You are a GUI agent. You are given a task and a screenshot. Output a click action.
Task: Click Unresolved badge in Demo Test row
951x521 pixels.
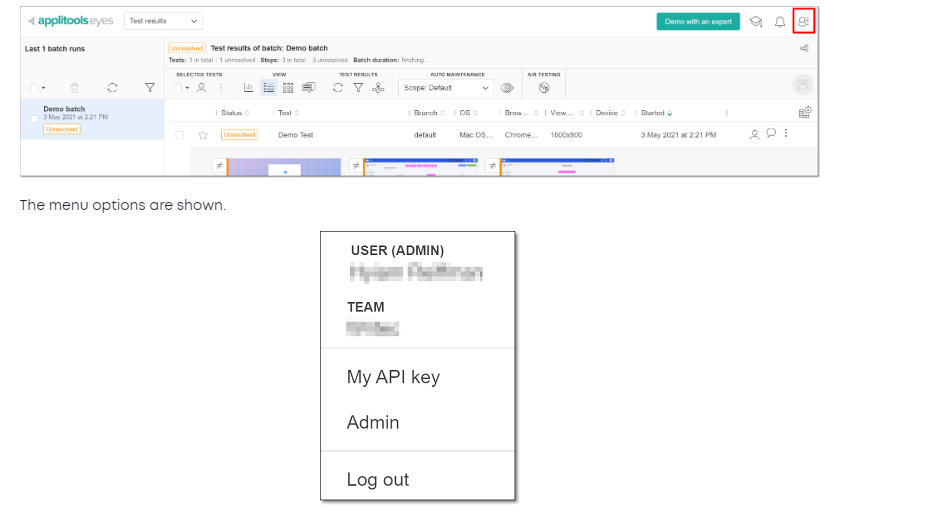[239, 135]
